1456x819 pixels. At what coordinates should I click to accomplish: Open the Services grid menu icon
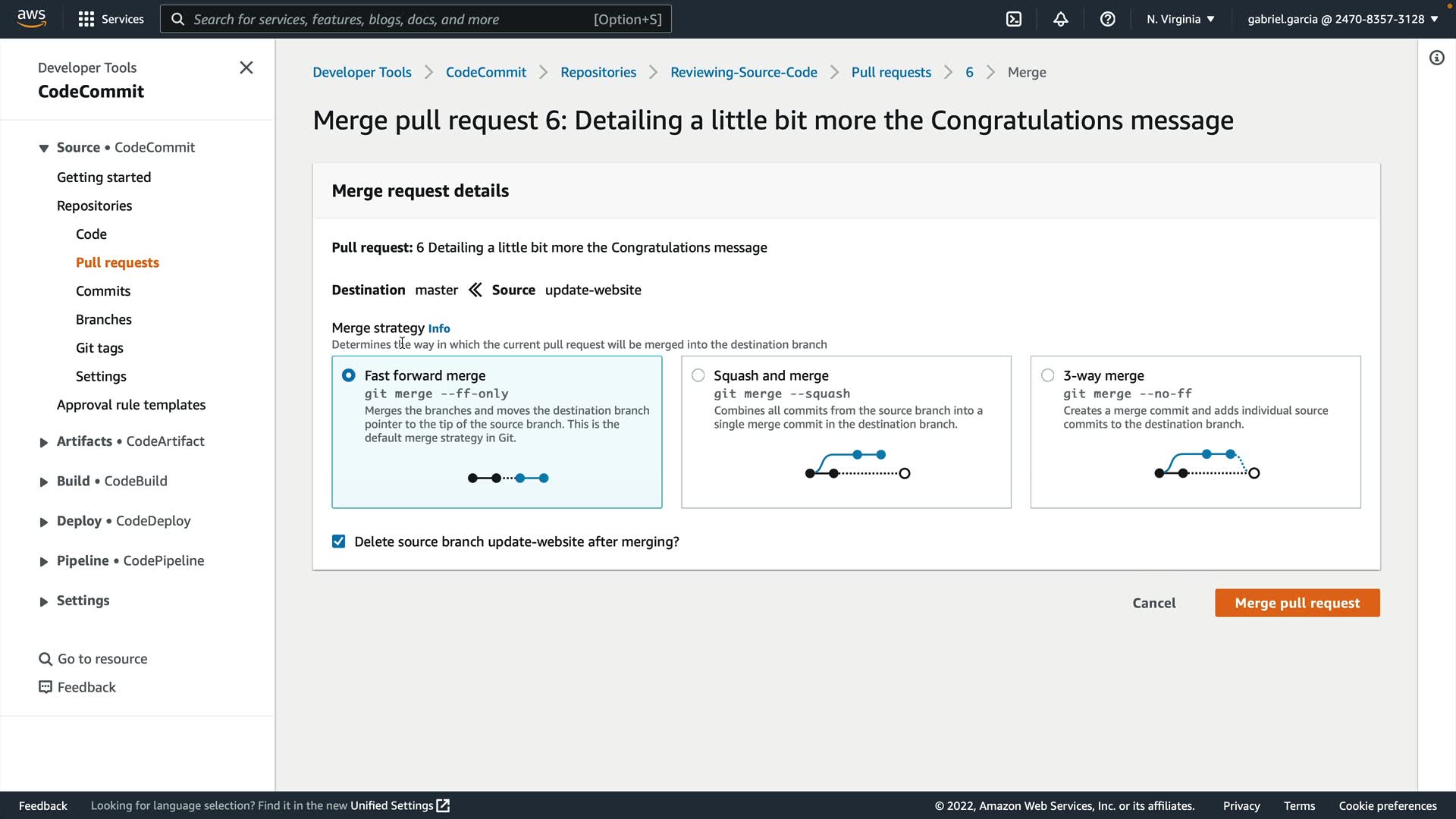(x=86, y=19)
